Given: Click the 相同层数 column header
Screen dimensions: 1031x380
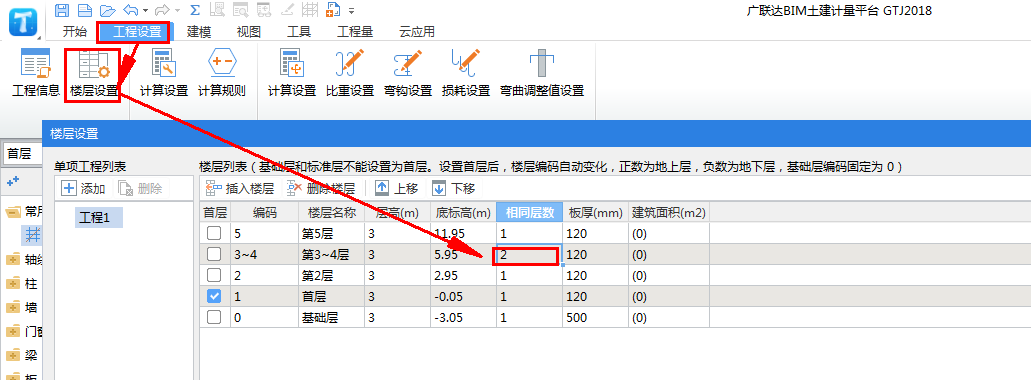Looking at the screenshot, I should (x=529, y=212).
